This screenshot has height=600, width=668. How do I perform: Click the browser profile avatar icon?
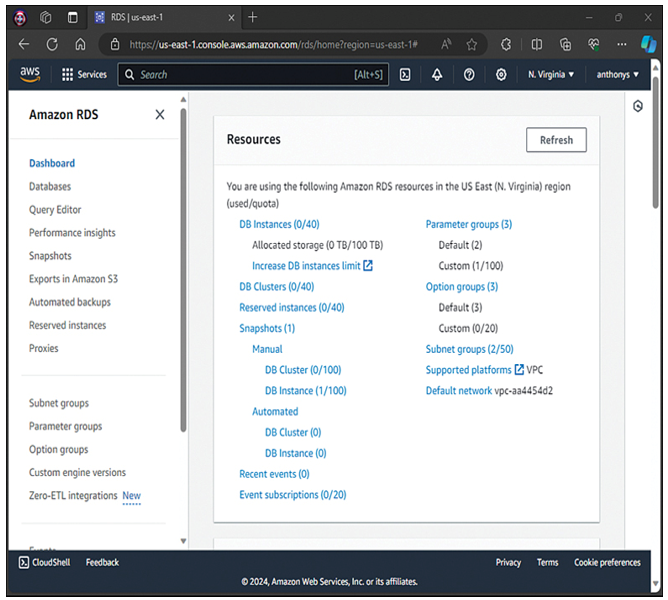point(20,17)
